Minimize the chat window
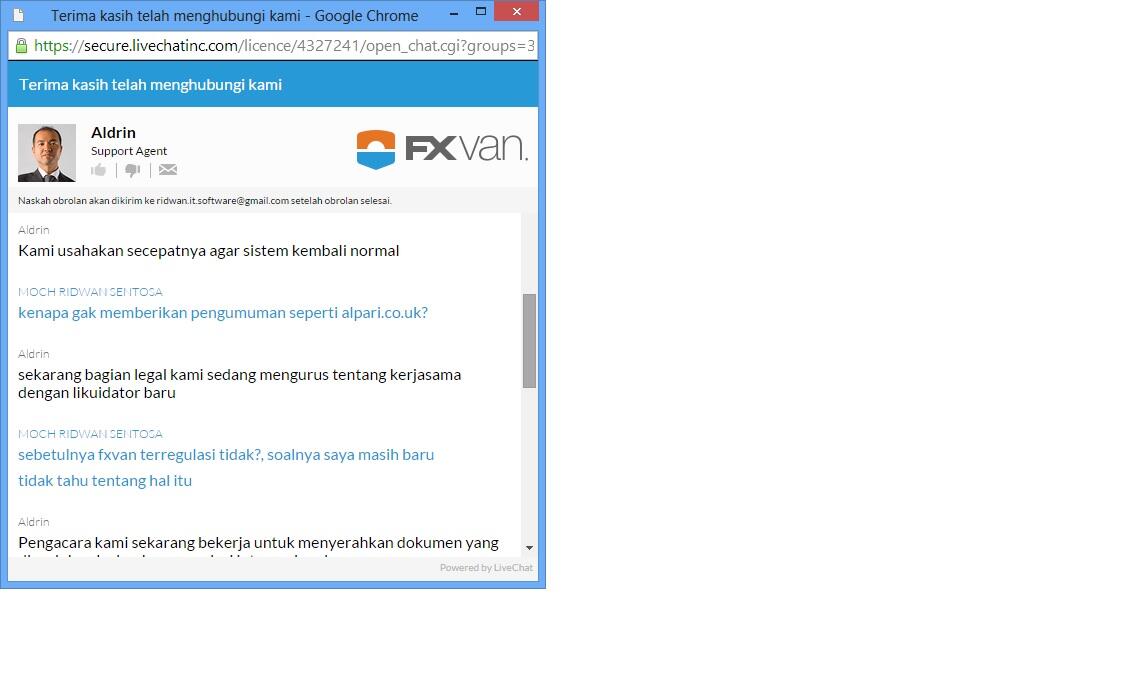This screenshot has width=1145, height=685. point(453,12)
